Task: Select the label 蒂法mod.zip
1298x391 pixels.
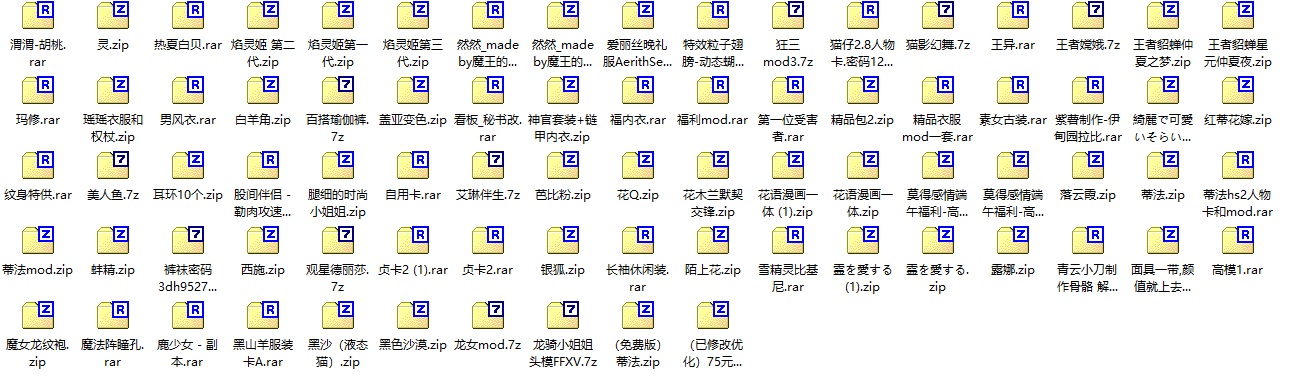Action: (38, 270)
